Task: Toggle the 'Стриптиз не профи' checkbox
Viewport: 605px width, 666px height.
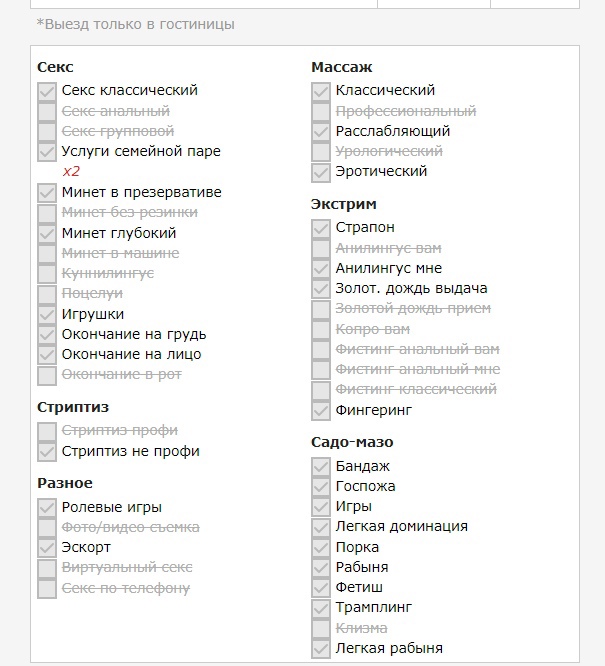Action: 47,452
